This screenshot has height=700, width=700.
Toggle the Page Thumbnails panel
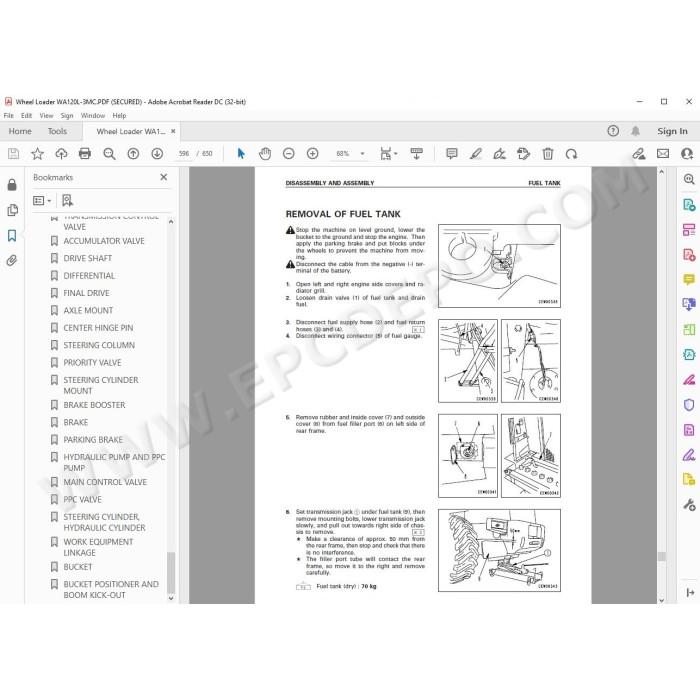point(12,210)
